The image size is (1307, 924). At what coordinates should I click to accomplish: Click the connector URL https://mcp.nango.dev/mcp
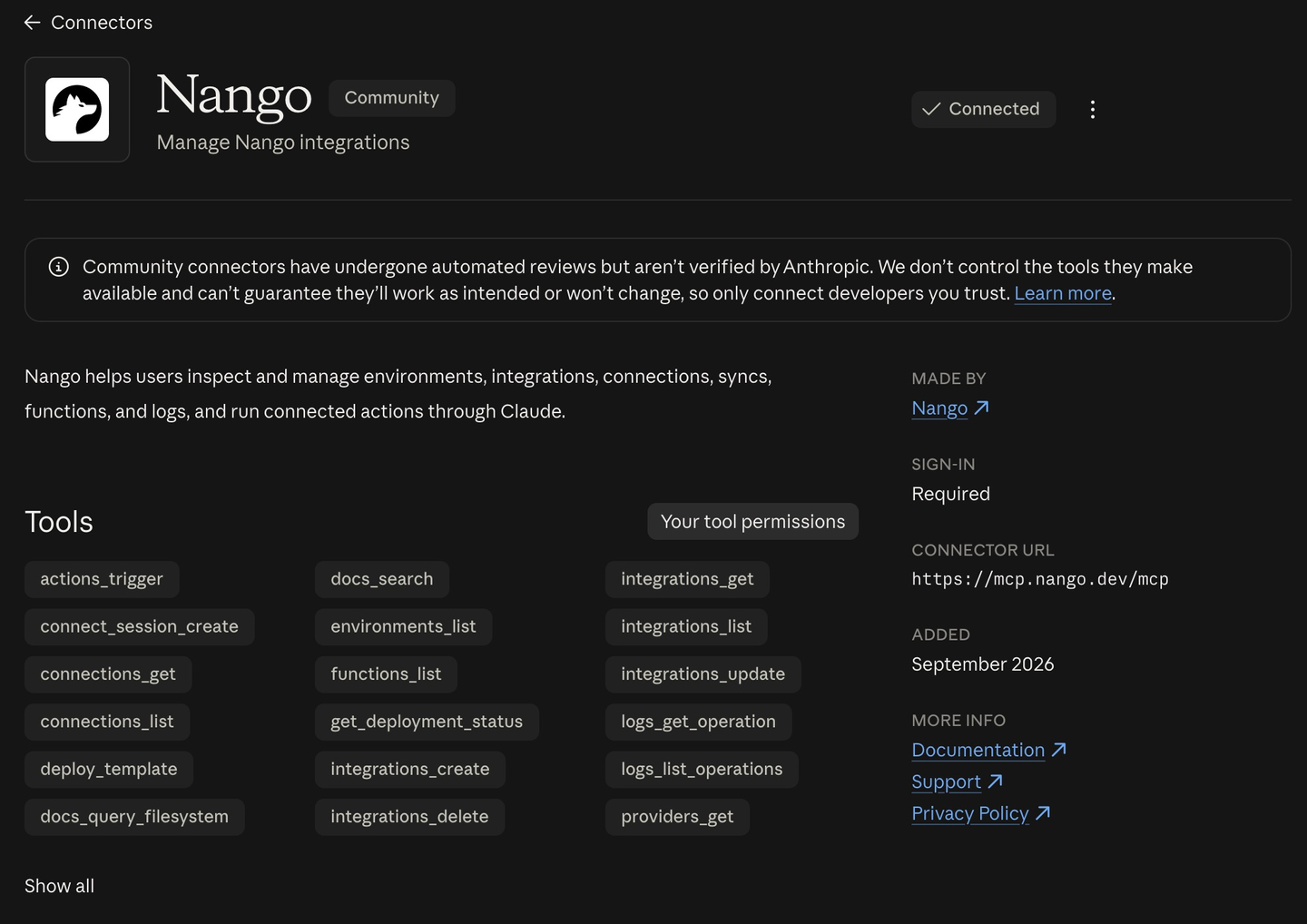click(1040, 579)
